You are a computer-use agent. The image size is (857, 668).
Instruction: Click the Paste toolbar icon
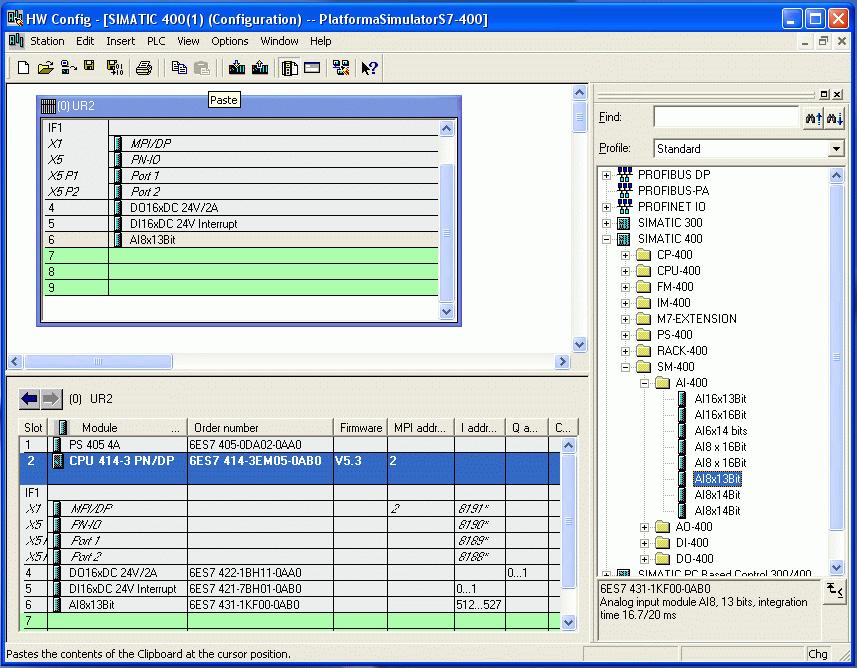[202, 68]
